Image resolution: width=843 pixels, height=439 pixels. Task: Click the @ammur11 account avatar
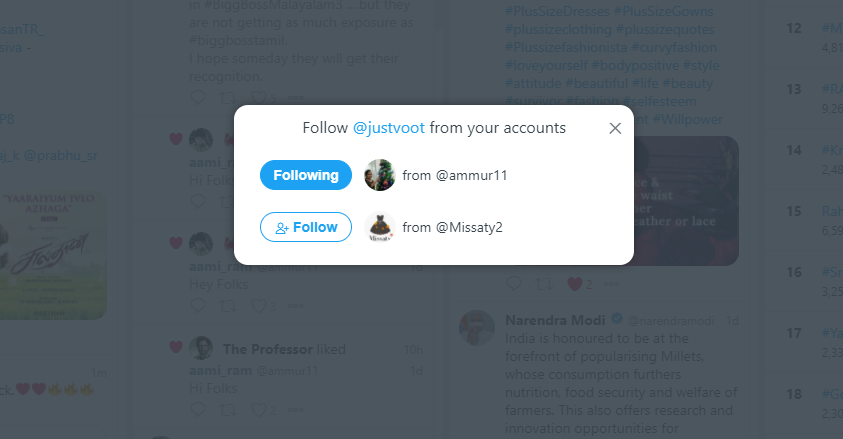[x=380, y=175]
